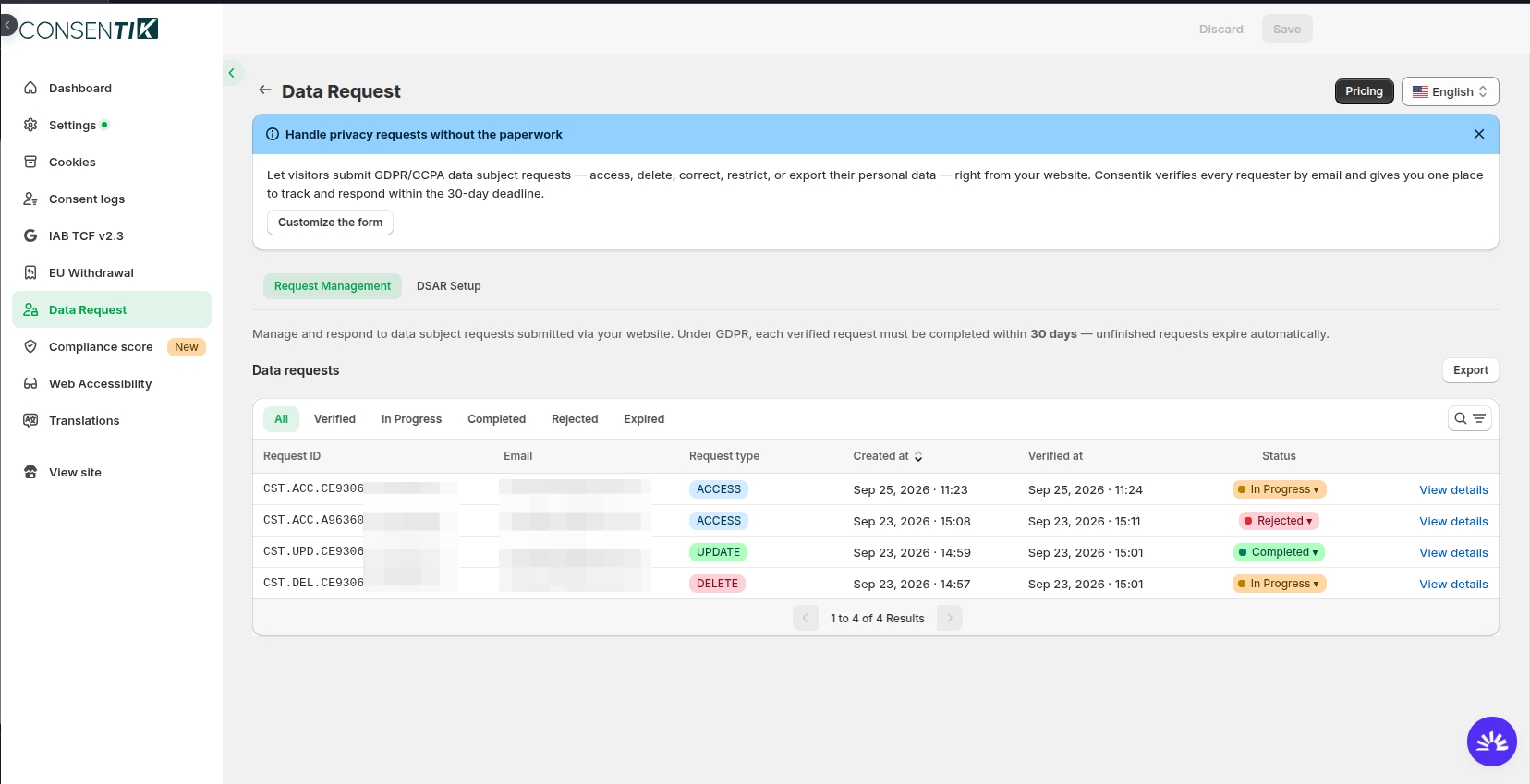Viewport: 1530px width, 784px height.
Task: Go to the previous results page
Action: (806, 618)
